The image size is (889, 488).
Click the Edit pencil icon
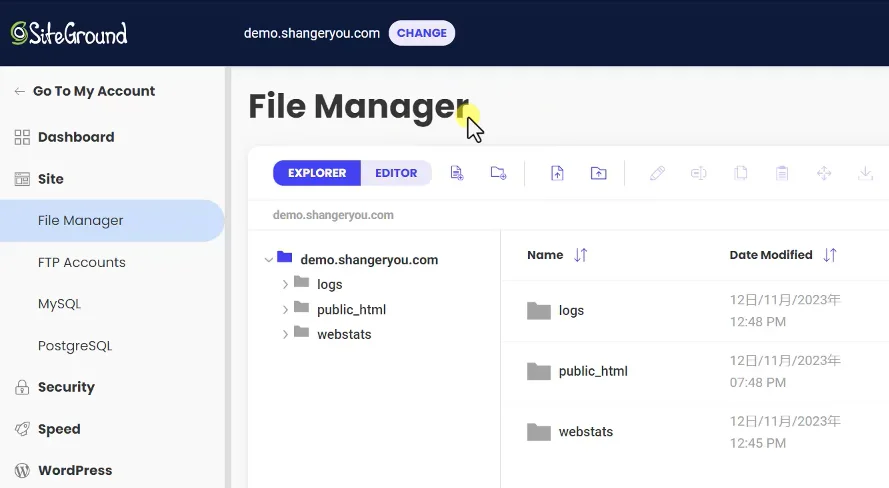click(657, 173)
